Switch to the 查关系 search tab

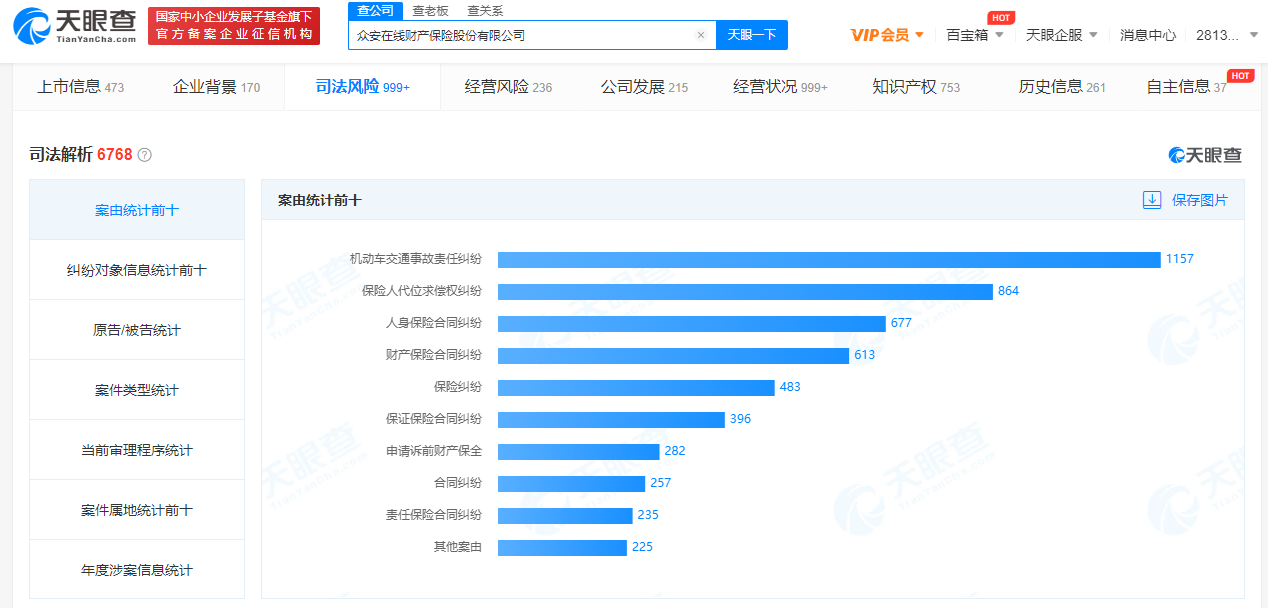[485, 11]
